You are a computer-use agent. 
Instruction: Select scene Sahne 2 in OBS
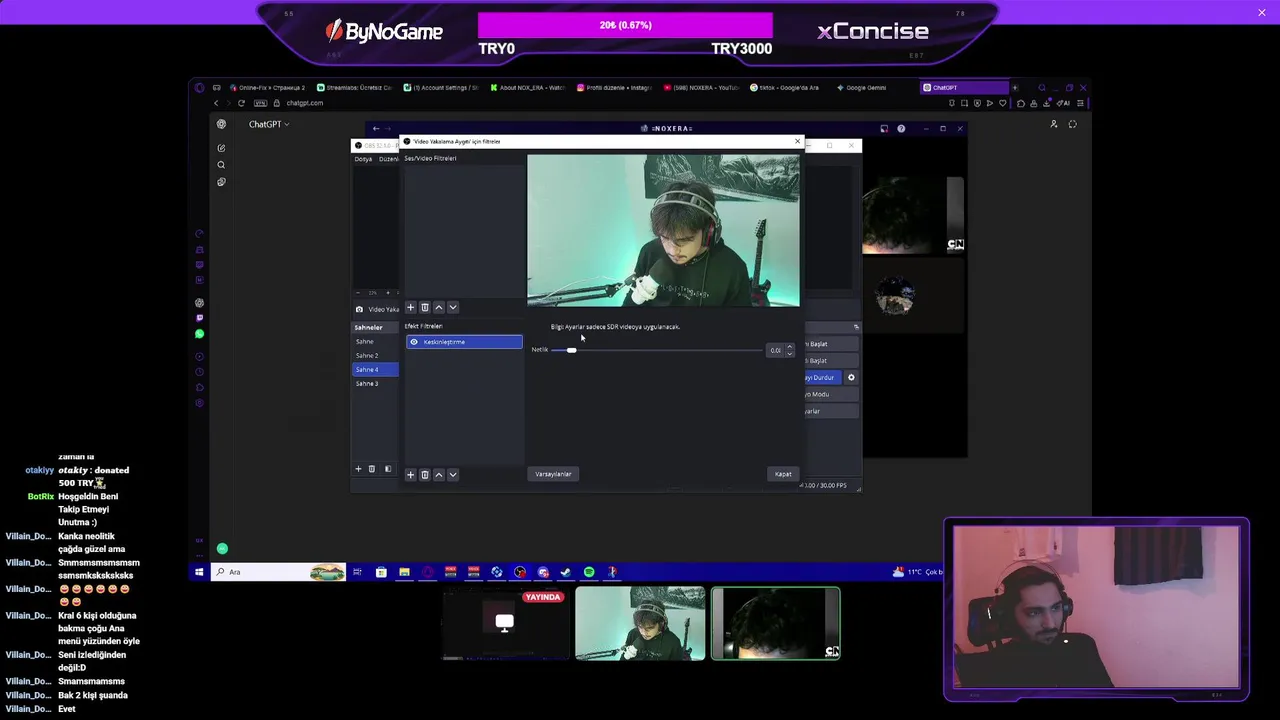click(x=376, y=356)
